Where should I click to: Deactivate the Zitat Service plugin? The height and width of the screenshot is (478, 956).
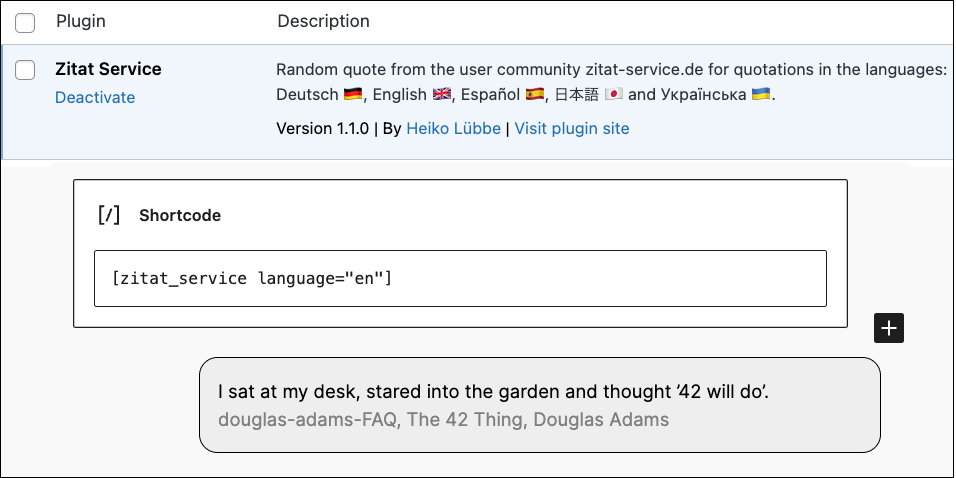95,97
